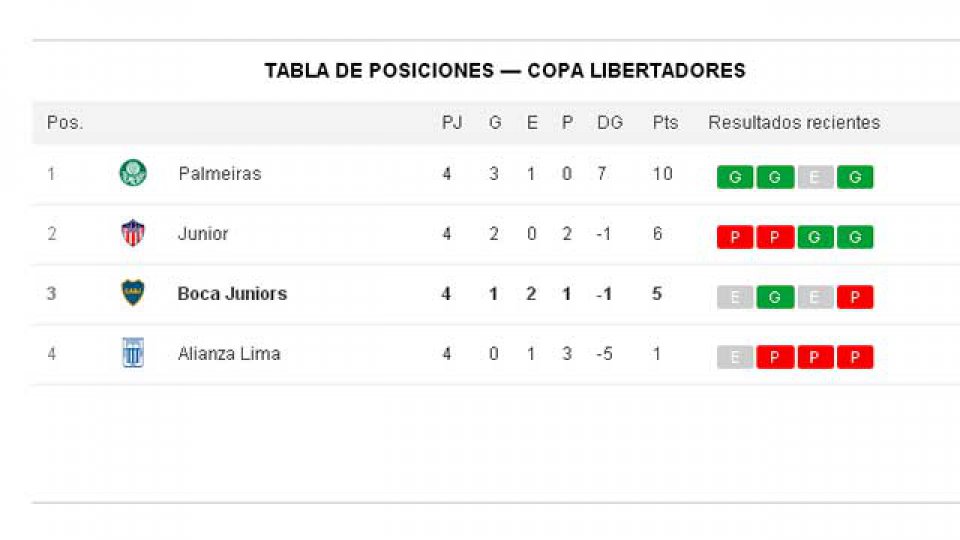Click the Pos. column header
This screenshot has width=960, height=540.
click(x=65, y=123)
